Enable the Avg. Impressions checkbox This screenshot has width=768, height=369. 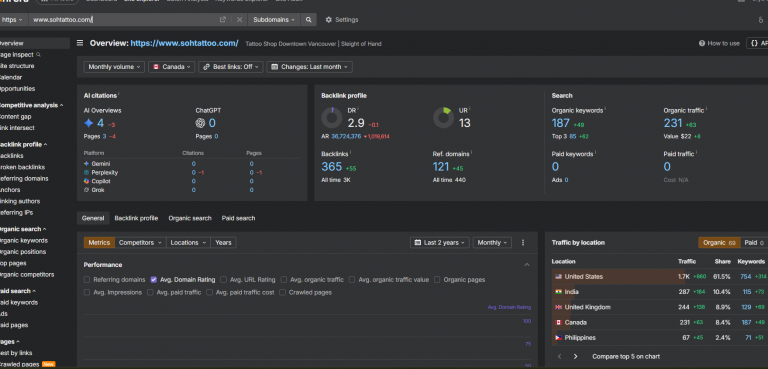(87, 293)
